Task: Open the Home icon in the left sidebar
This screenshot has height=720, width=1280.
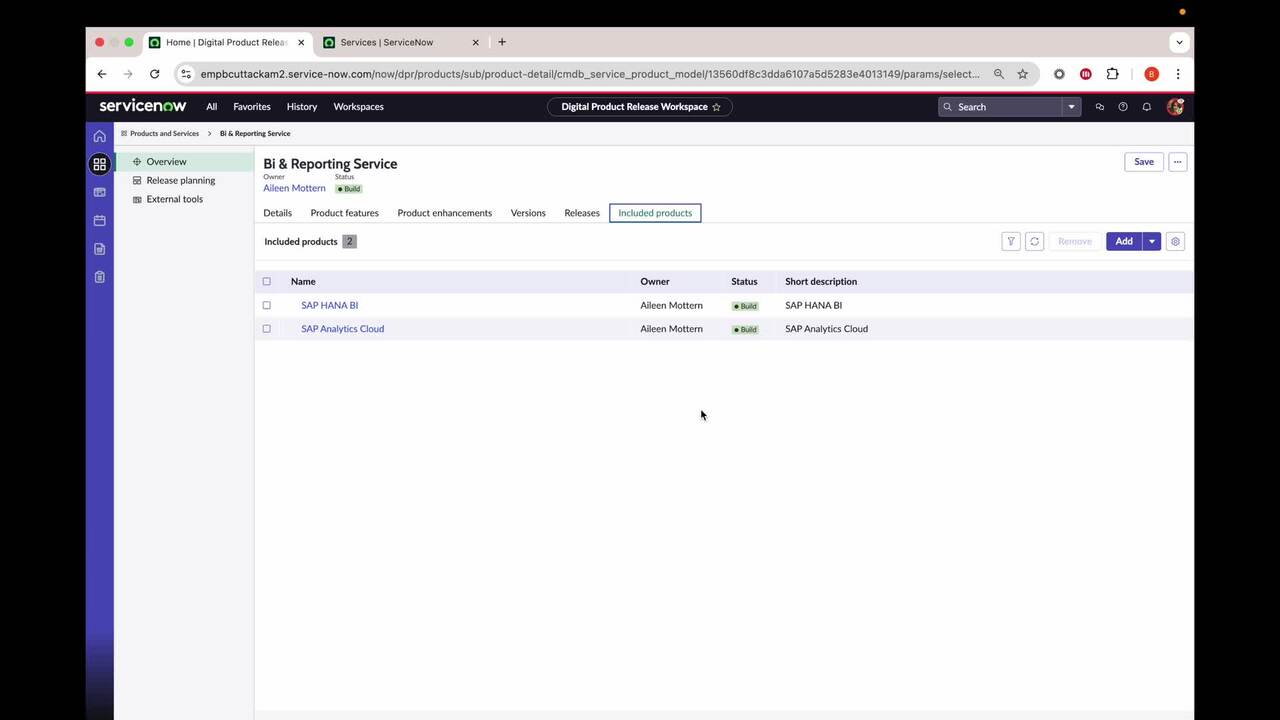Action: (x=99, y=135)
